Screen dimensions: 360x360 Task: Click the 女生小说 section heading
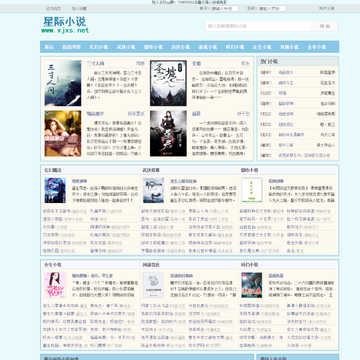(53, 265)
